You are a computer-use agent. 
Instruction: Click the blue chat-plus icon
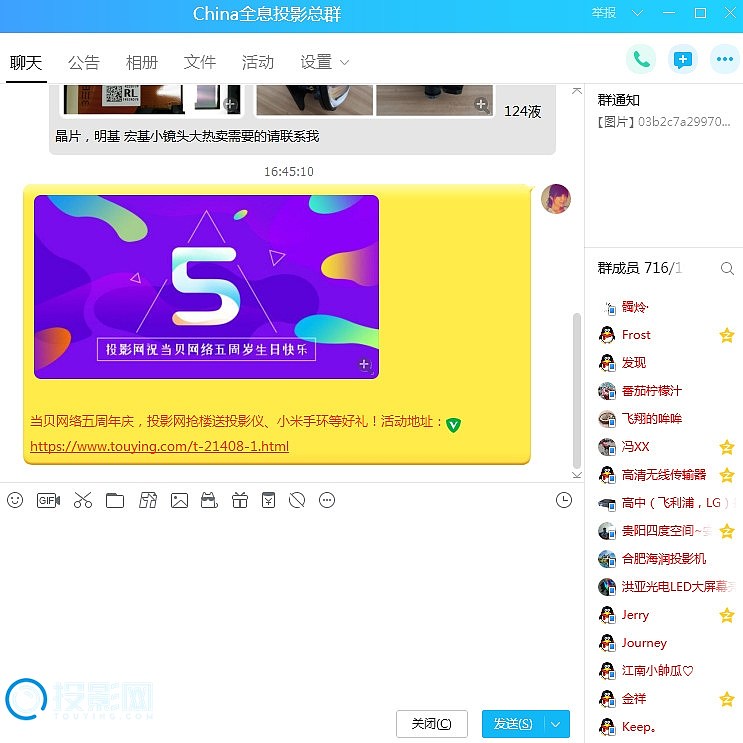click(683, 59)
